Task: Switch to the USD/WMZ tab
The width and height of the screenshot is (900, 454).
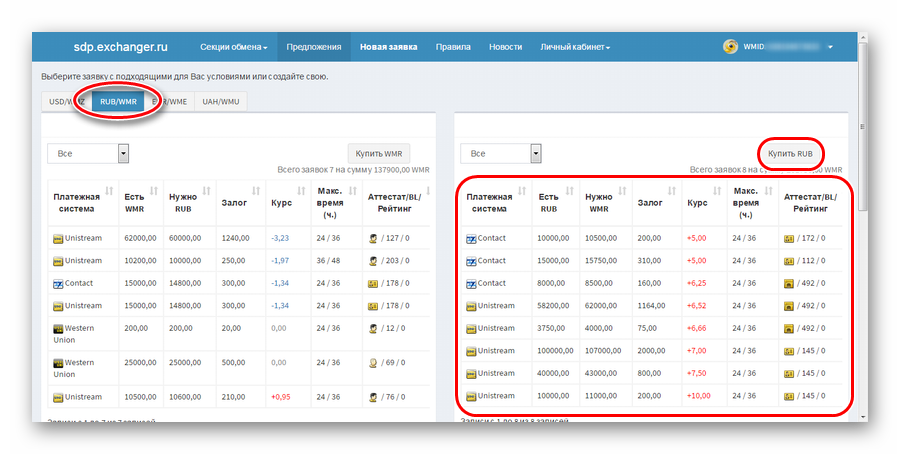Action: pyautogui.click(x=67, y=102)
